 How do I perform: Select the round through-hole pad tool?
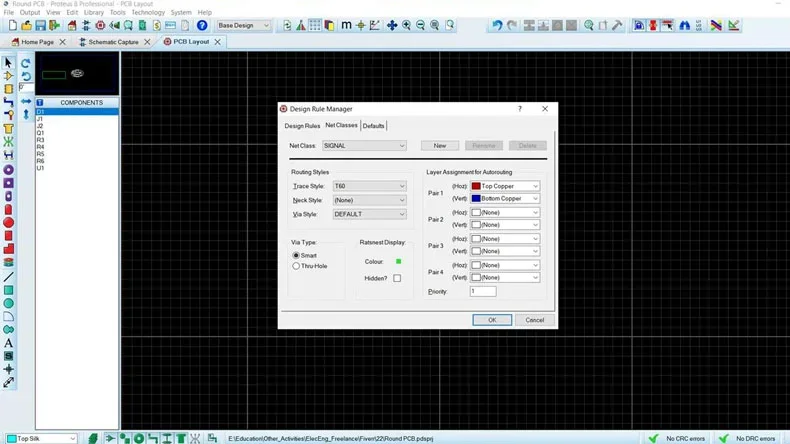(8, 170)
